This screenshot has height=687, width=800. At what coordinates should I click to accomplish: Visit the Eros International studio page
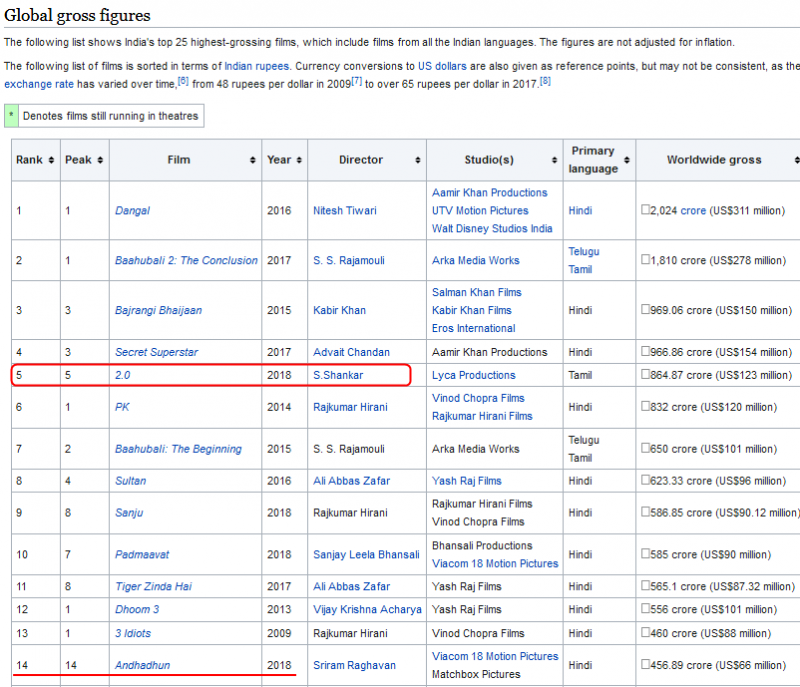474,328
